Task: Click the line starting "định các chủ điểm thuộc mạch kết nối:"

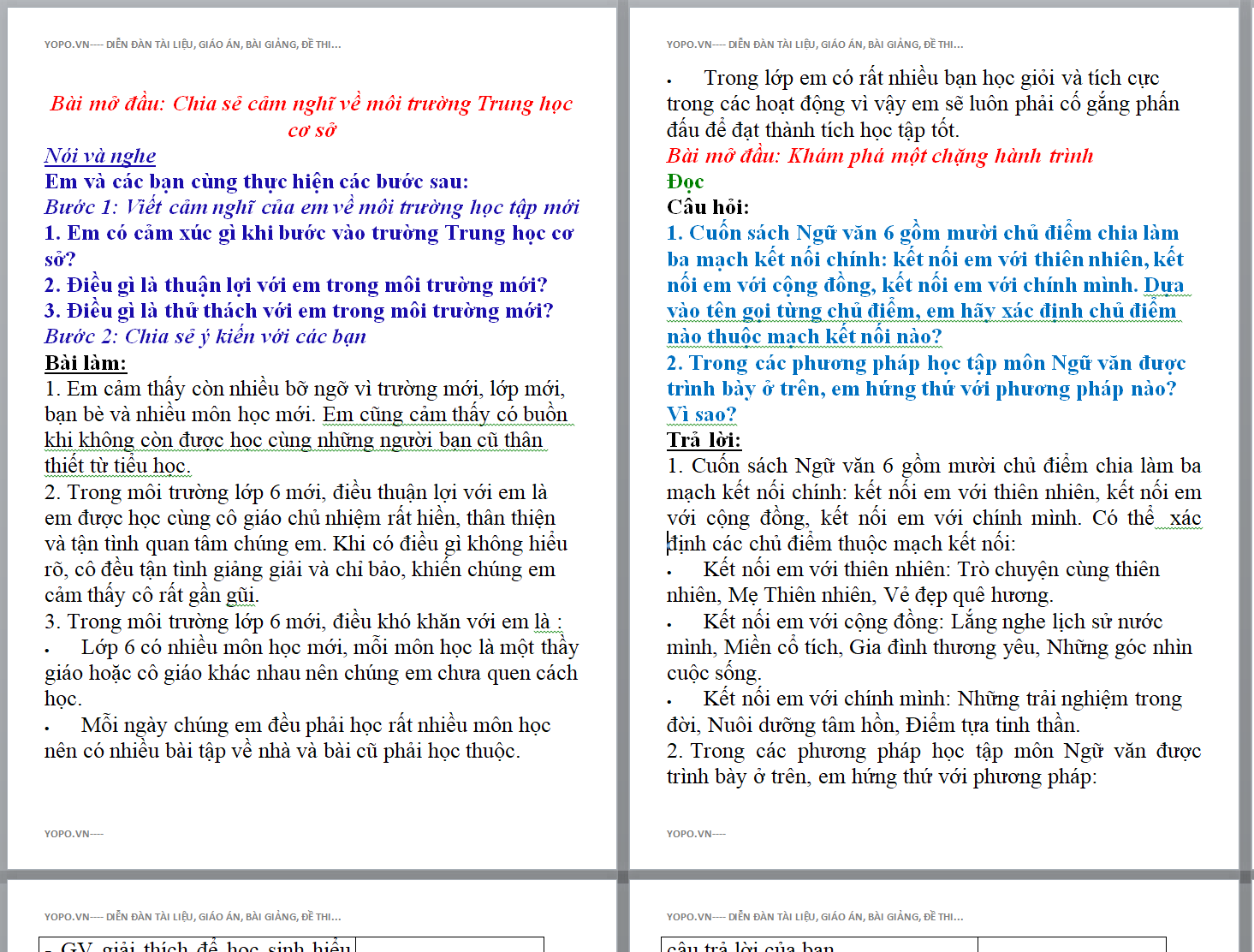Action: (x=841, y=544)
